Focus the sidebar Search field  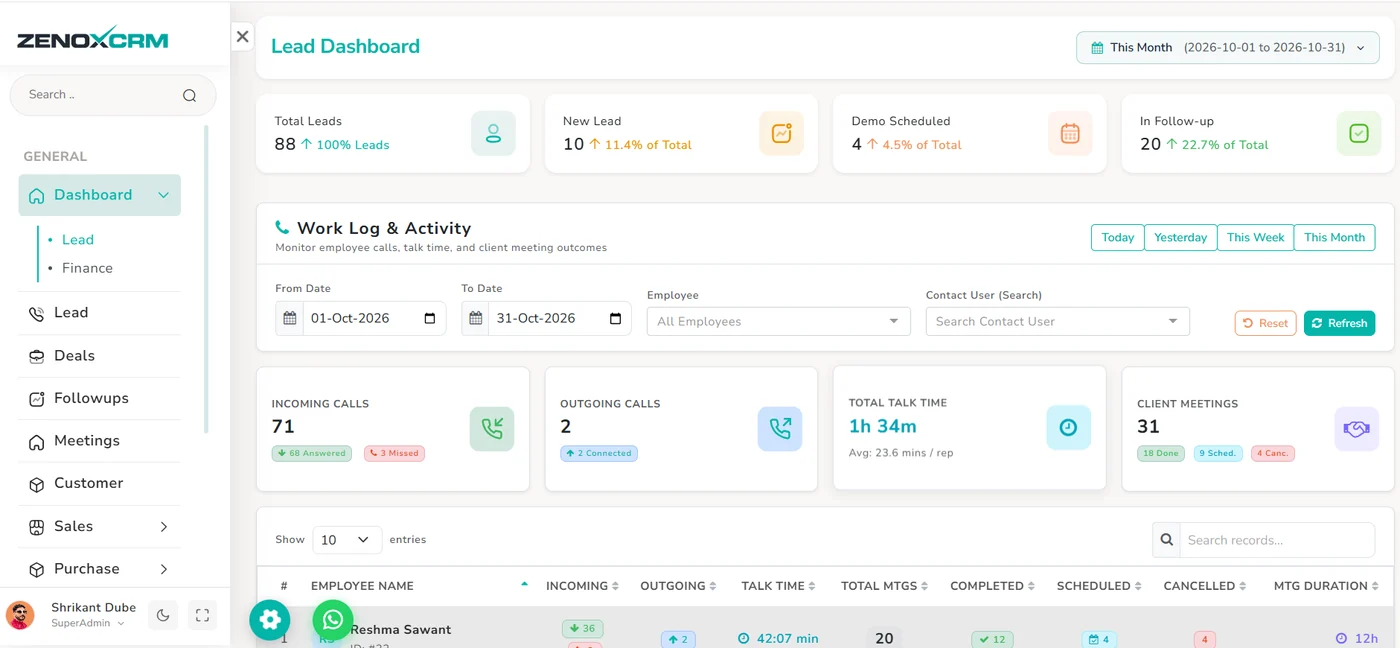[x=113, y=95]
